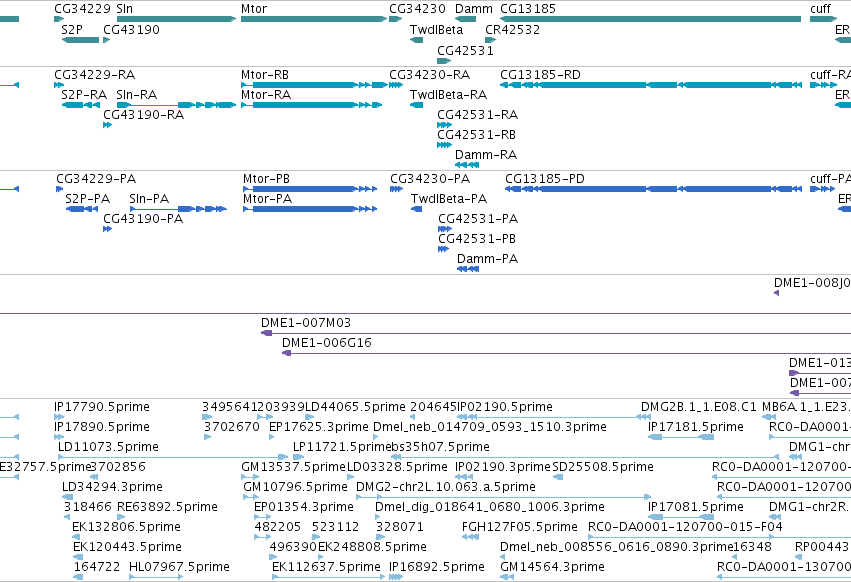The image size is (851, 582).
Task: Select the CG13185-PD coding sequence glyph
Action: pyautogui.click(x=653, y=189)
